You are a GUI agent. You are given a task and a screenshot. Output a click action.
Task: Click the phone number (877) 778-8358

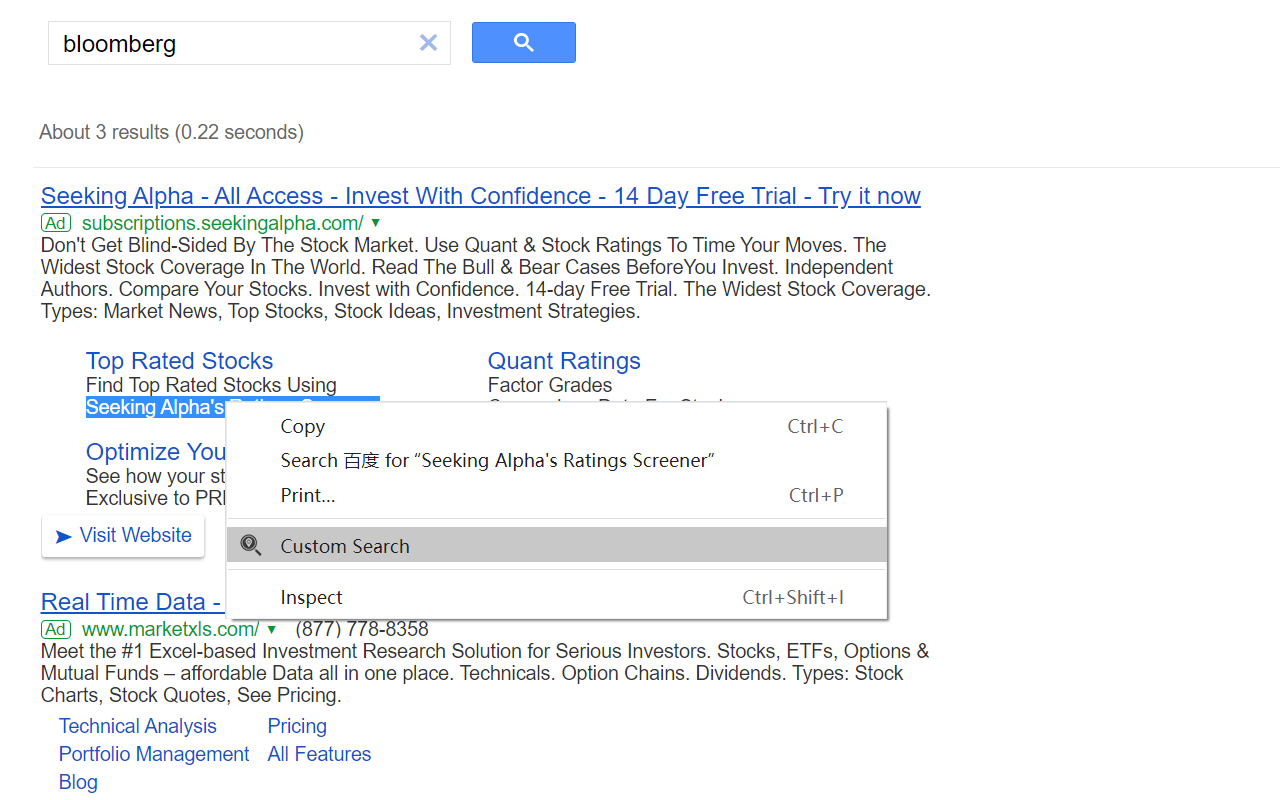pyautogui.click(x=362, y=629)
